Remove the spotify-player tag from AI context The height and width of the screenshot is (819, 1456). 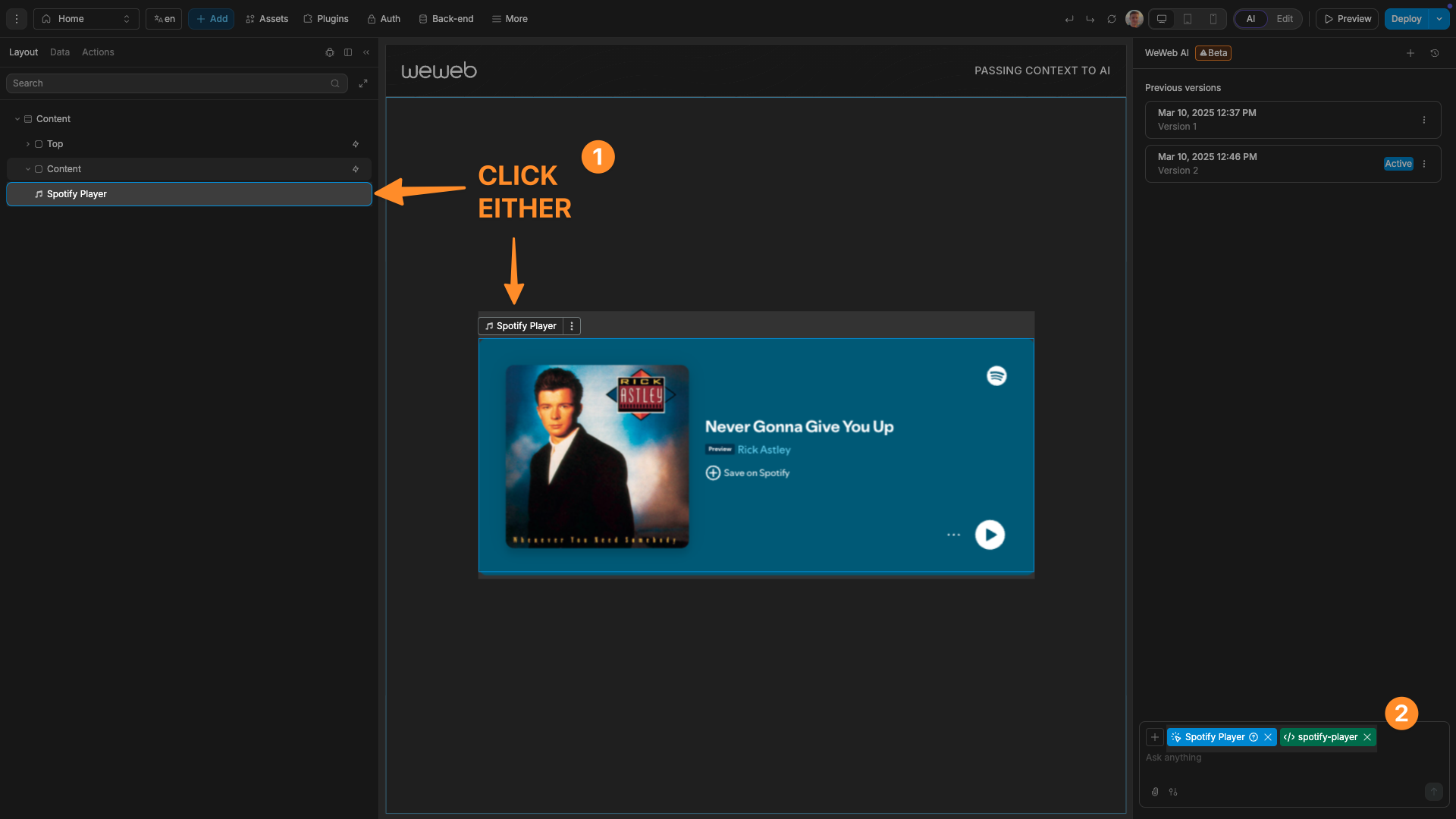[1367, 736]
